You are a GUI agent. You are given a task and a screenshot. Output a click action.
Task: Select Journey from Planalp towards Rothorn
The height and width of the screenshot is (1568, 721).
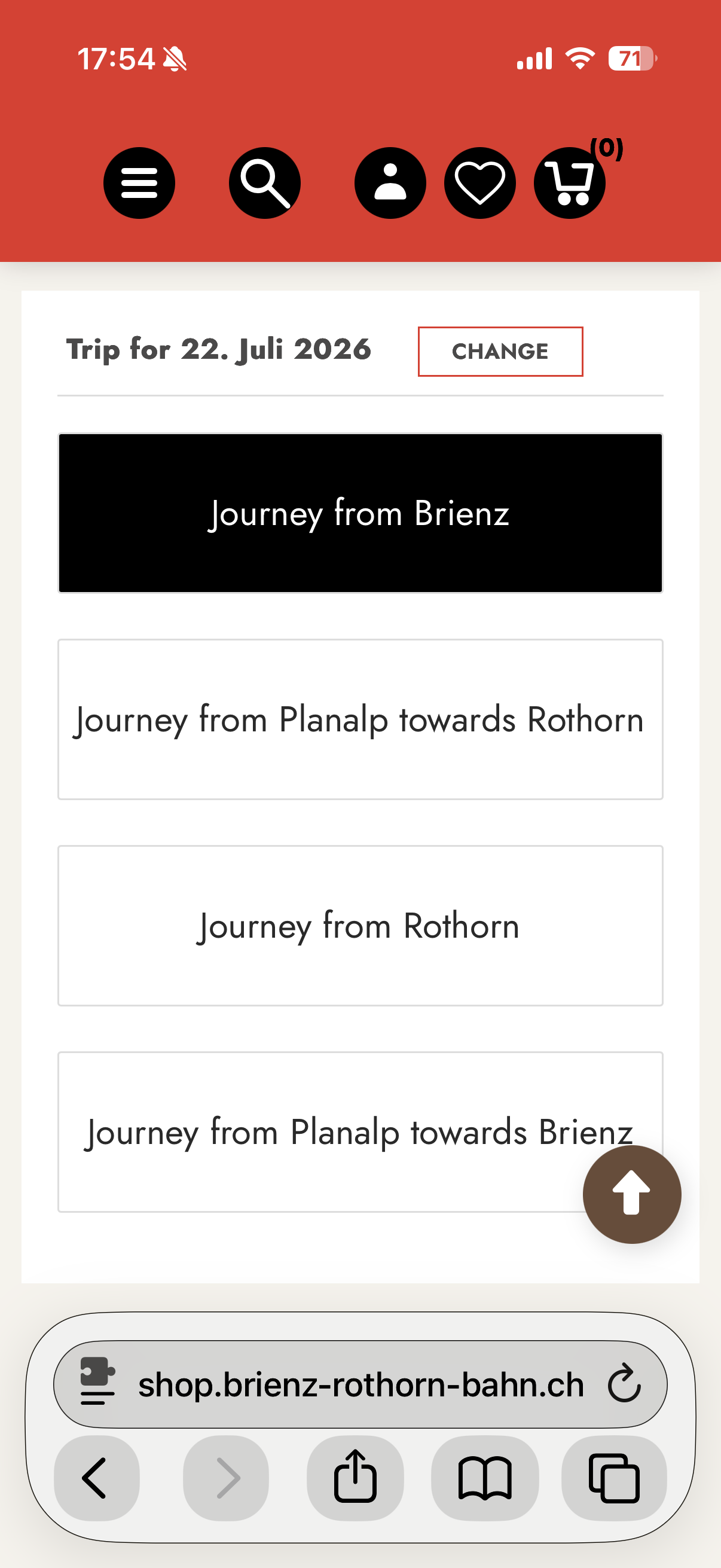360,719
